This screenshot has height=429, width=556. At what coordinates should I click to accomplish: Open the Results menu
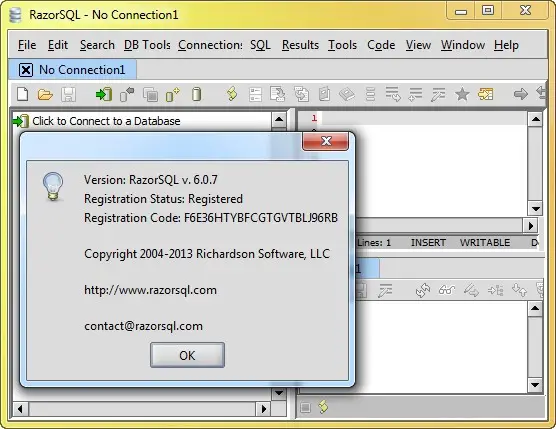coord(300,45)
